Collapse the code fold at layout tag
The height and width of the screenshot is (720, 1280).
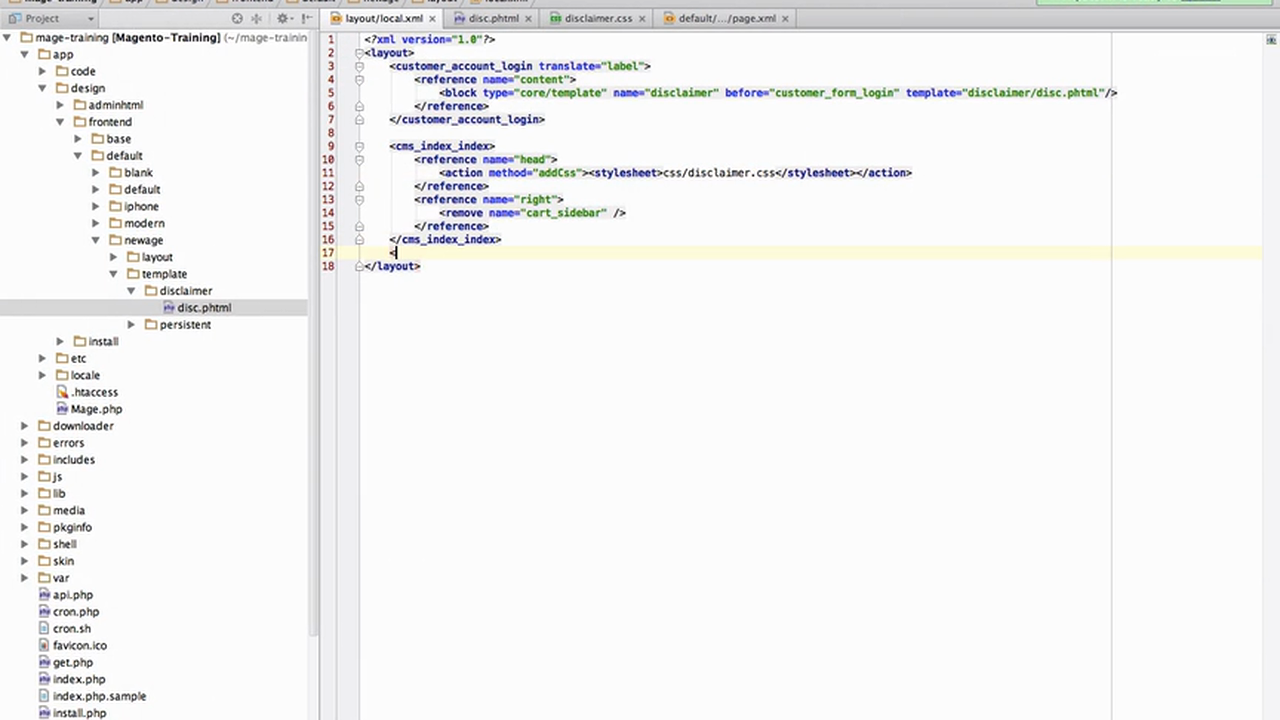pyautogui.click(x=359, y=53)
